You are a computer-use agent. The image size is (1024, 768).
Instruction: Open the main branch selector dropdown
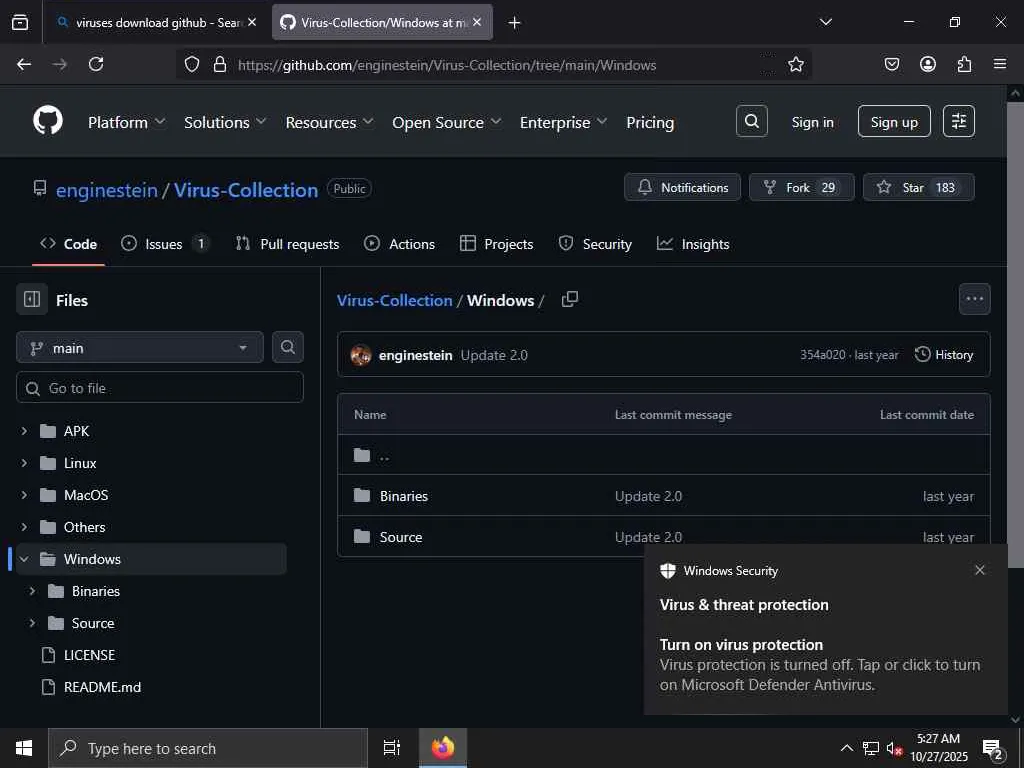140,347
